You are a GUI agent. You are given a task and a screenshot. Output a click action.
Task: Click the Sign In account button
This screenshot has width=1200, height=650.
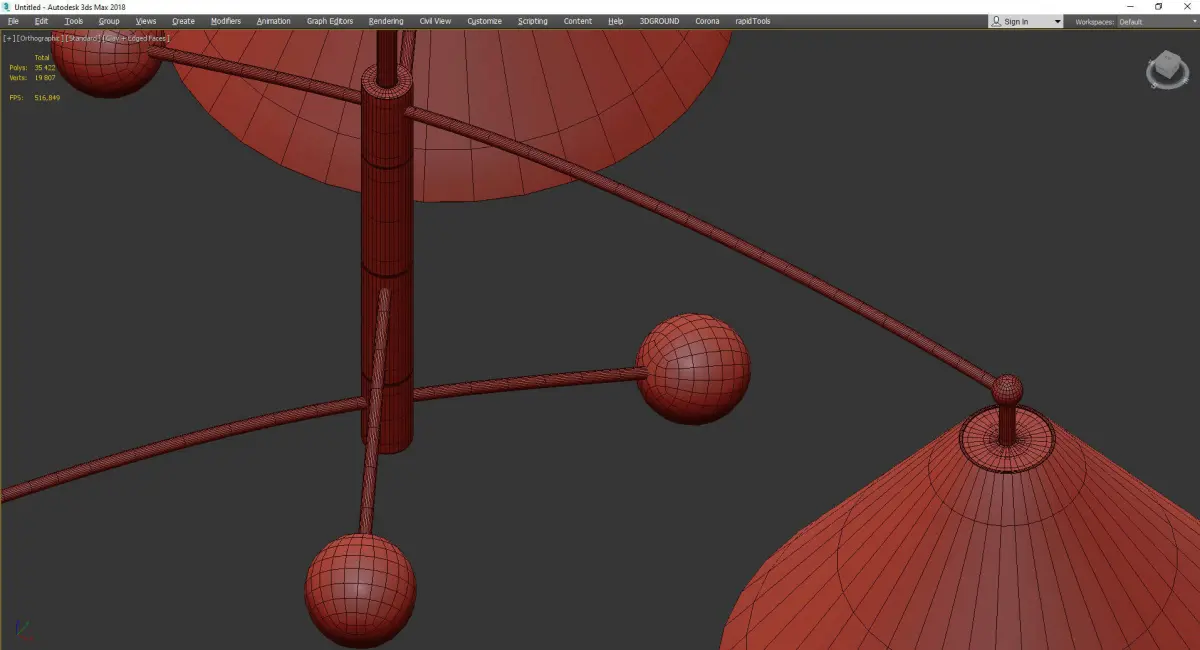coord(1025,21)
